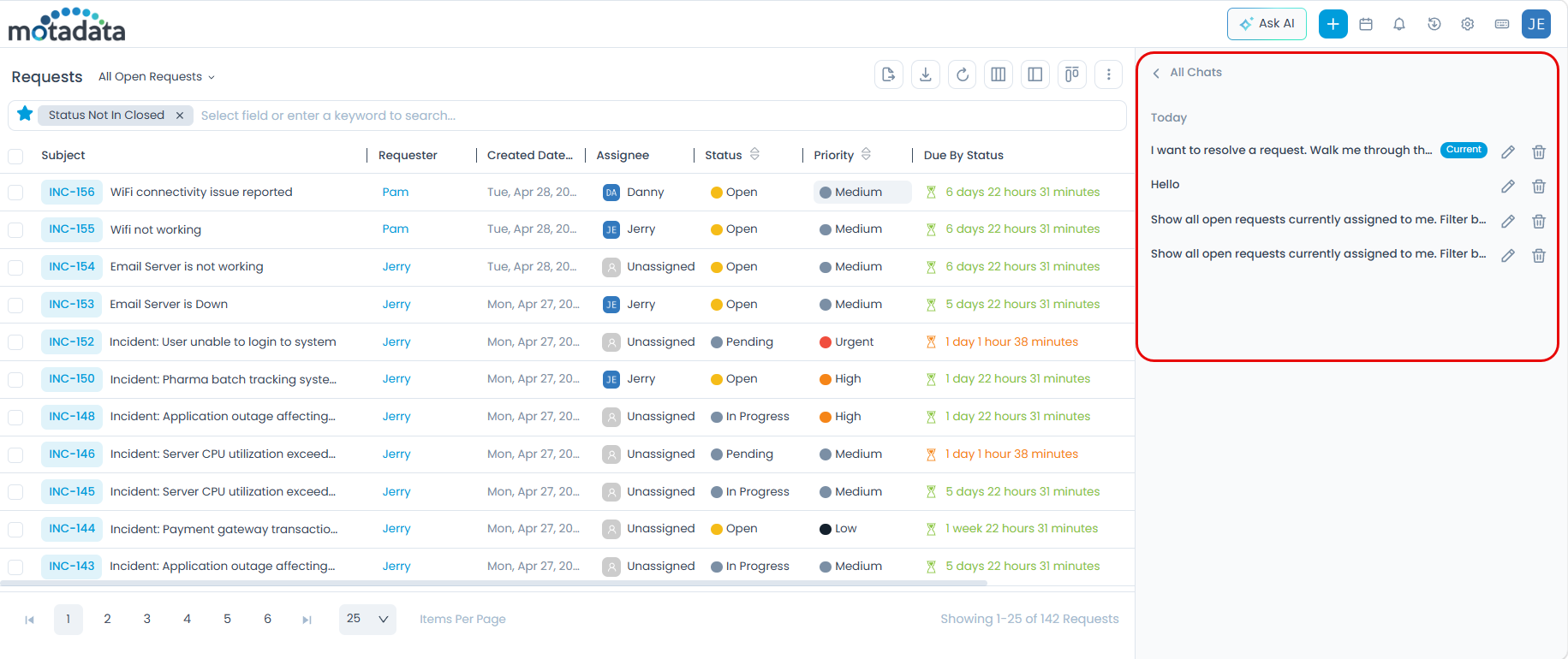Rename the 'I want to resolve a request' chat
Image resolution: width=1568 pixels, height=659 pixels.
click(1508, 151)
